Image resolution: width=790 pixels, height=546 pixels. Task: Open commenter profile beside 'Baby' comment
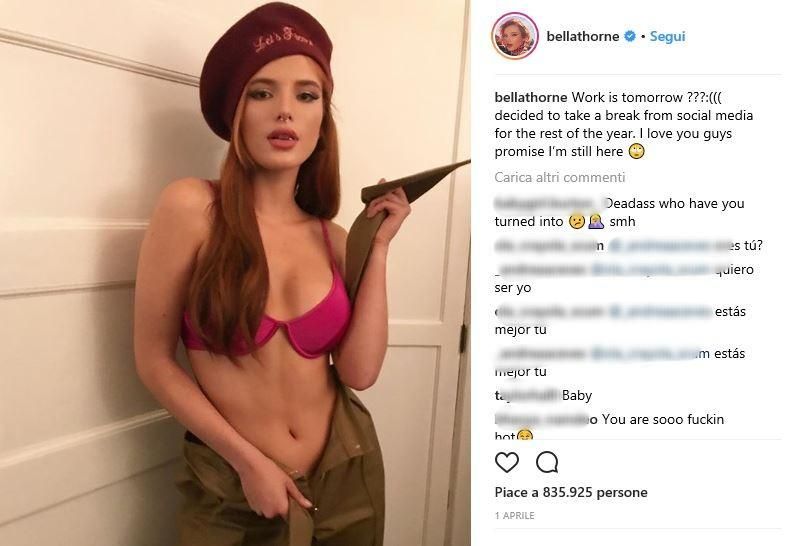526,395
